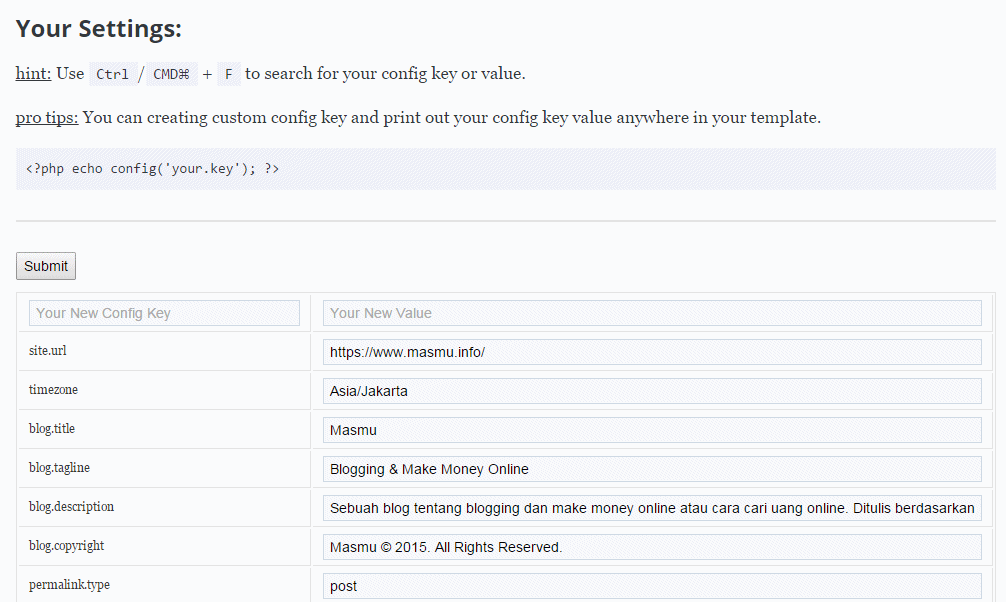
Task: Click the Ctrl key badge
Action: click(x=113, y=74)
